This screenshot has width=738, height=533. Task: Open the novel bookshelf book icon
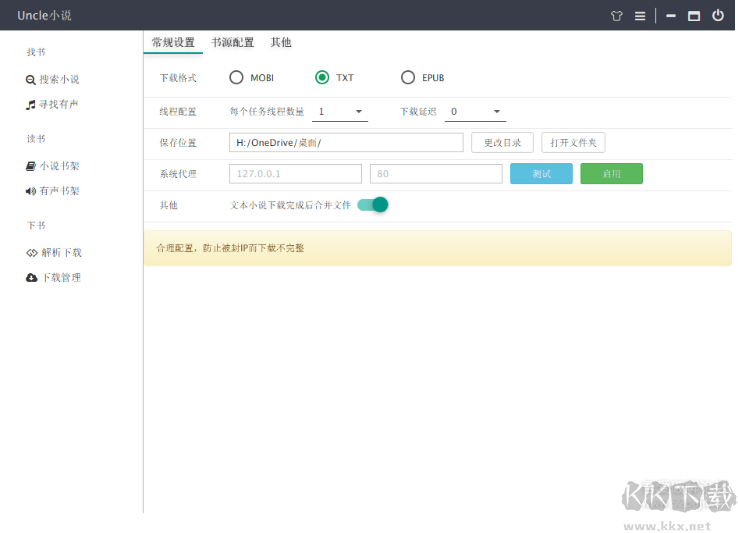tap(31, 166)
